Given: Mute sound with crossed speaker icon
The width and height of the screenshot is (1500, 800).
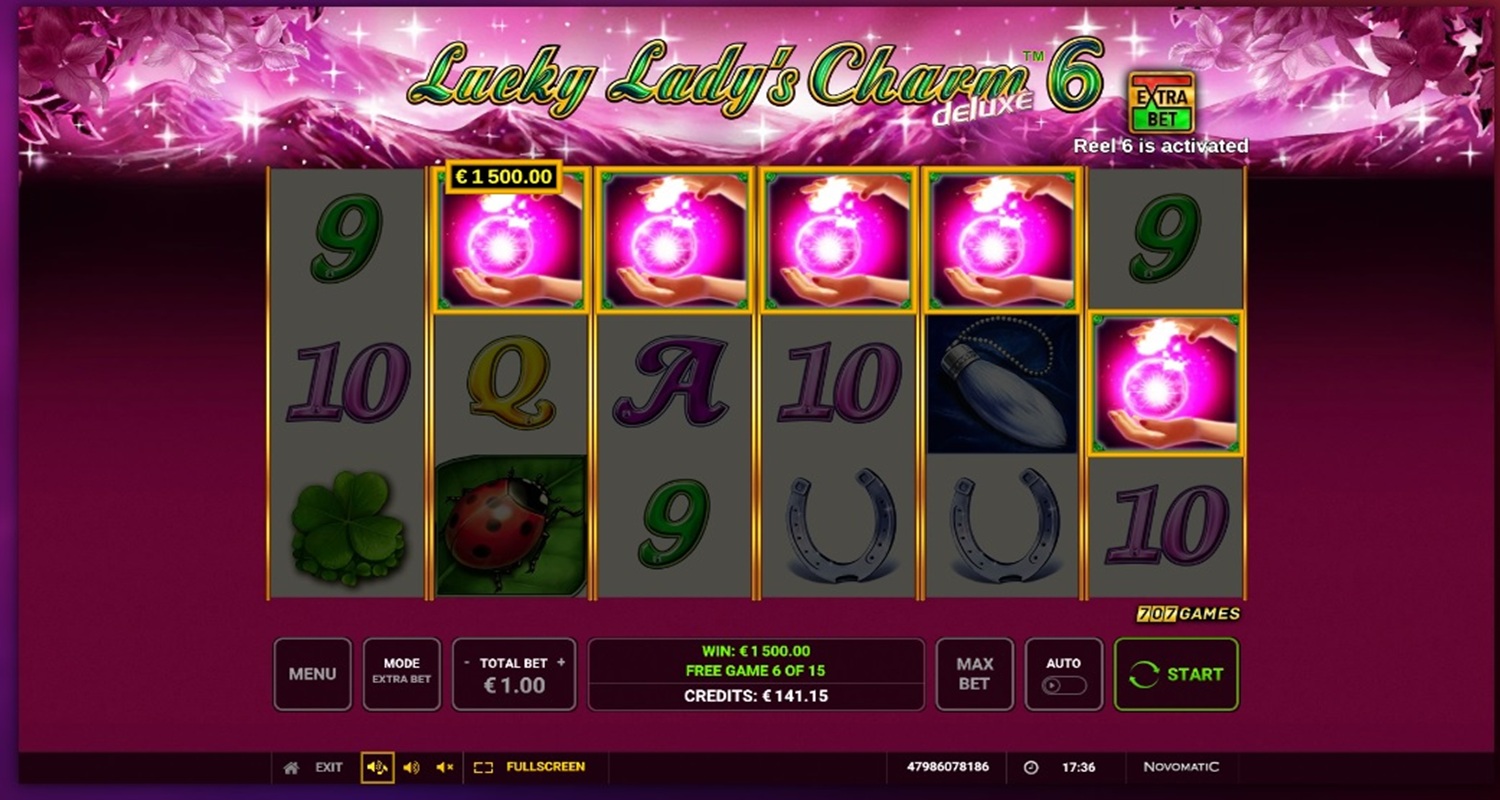Looking at the screenshot, I should click(x=445, y=768).
